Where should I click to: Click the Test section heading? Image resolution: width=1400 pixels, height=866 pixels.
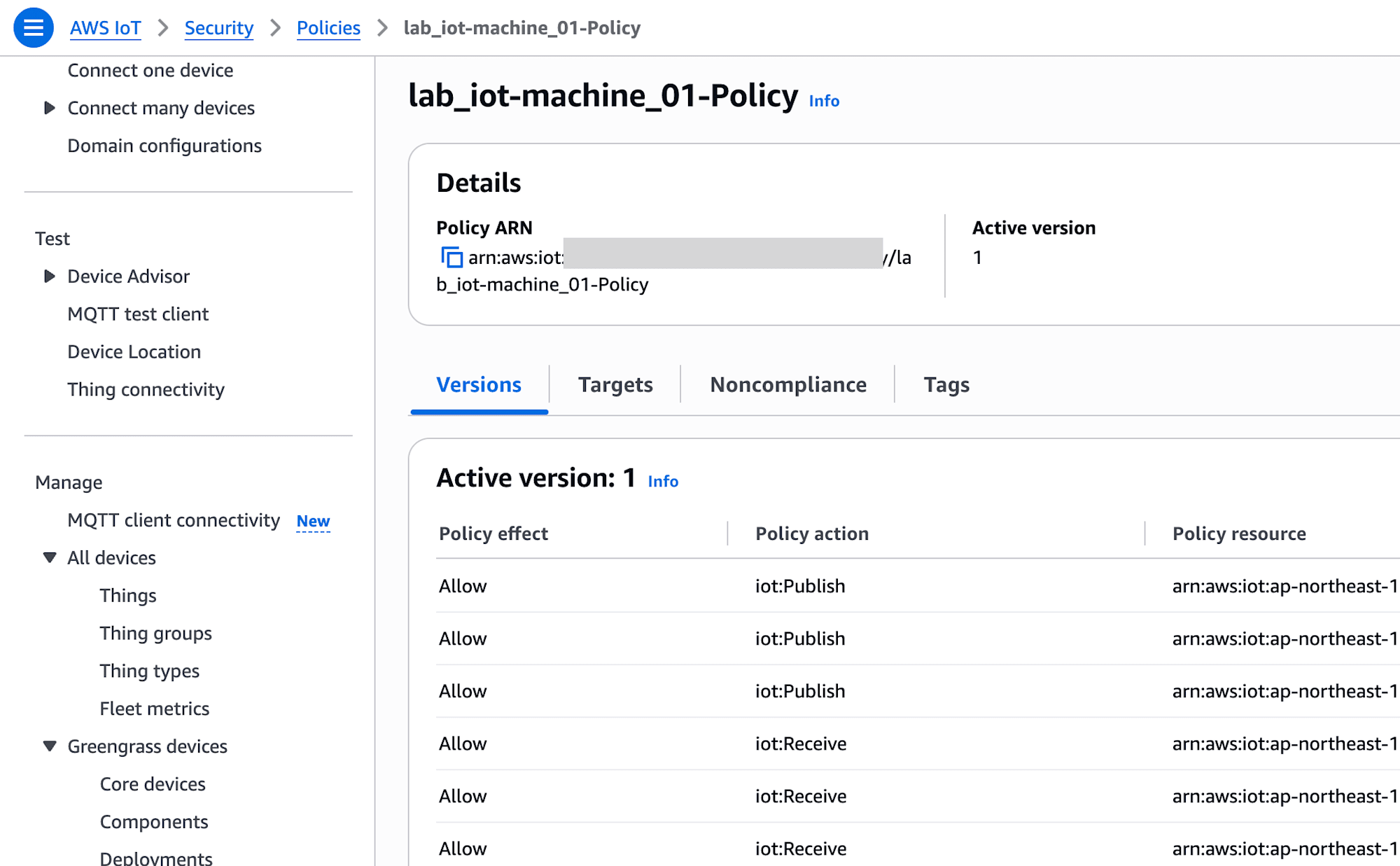[52, 239]
